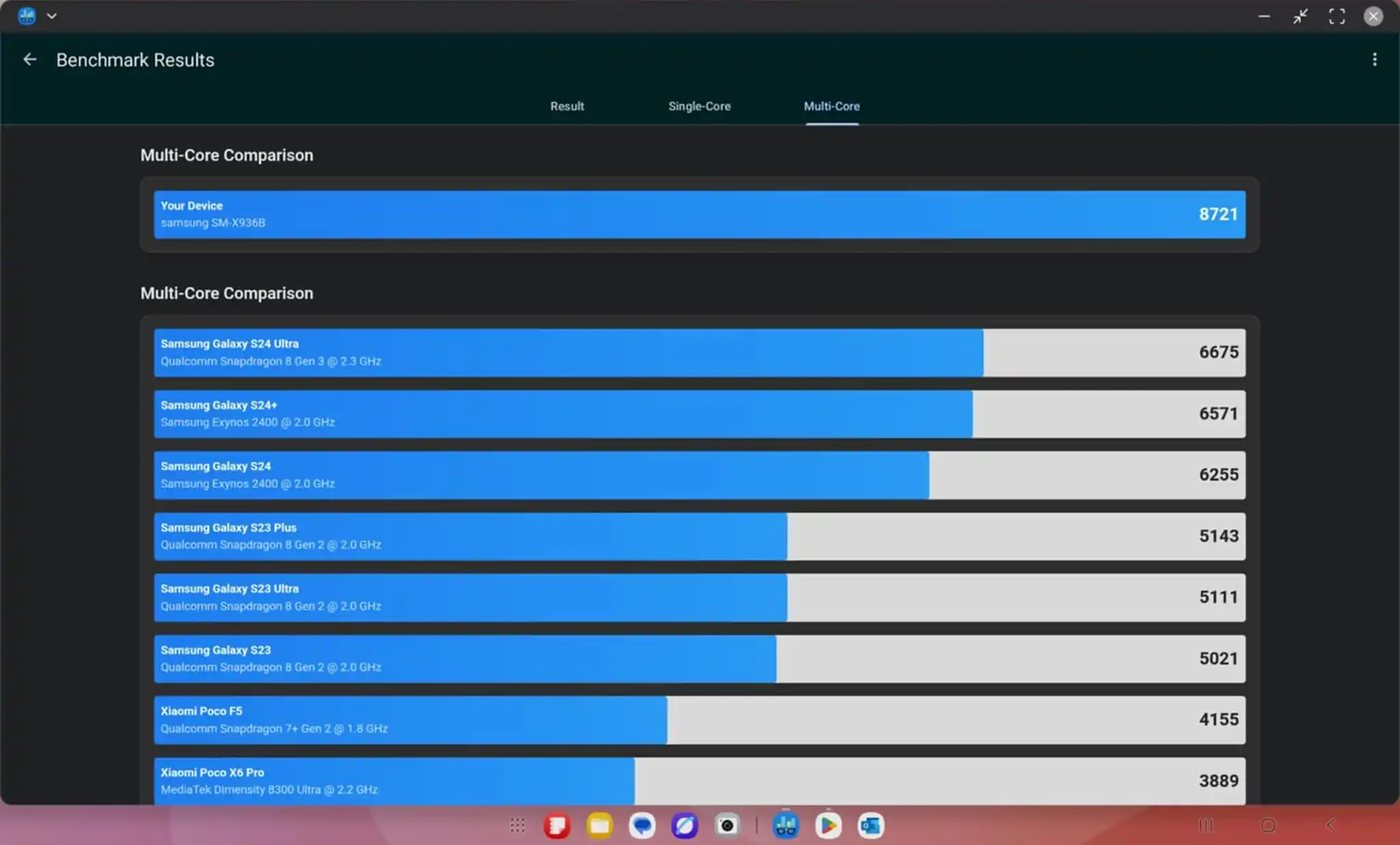
Task: Switch to the Single-Core tab
Action: 699,106
